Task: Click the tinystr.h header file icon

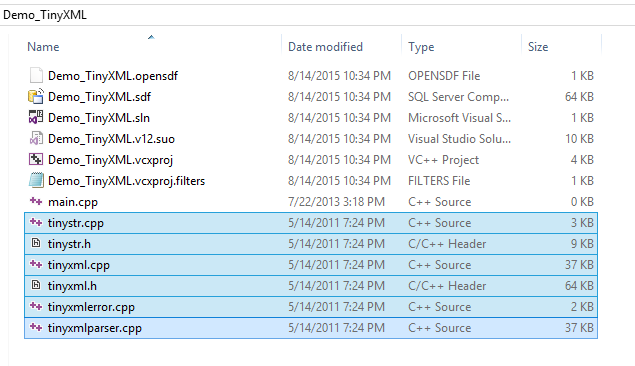Action: [x=36, y=243]
